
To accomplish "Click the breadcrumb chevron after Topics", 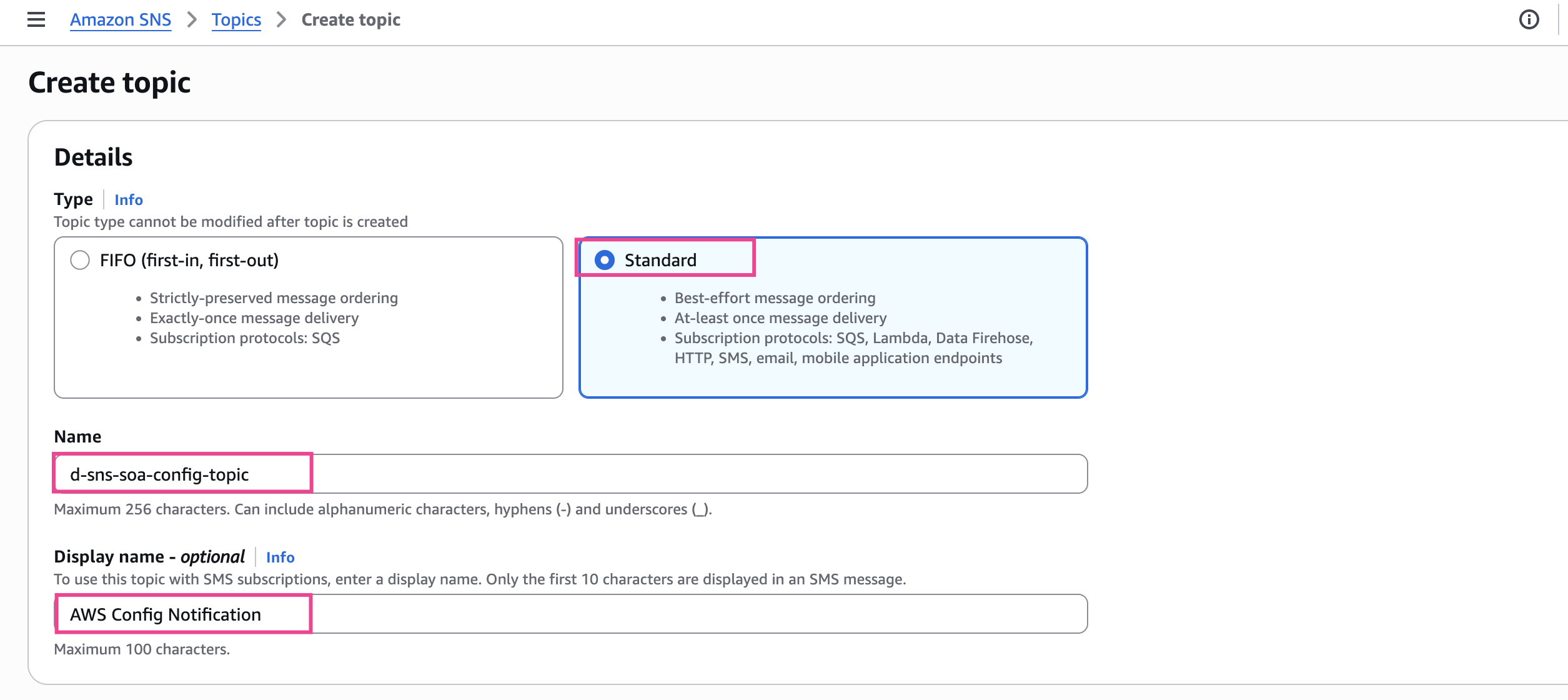I will click(282, 20).
